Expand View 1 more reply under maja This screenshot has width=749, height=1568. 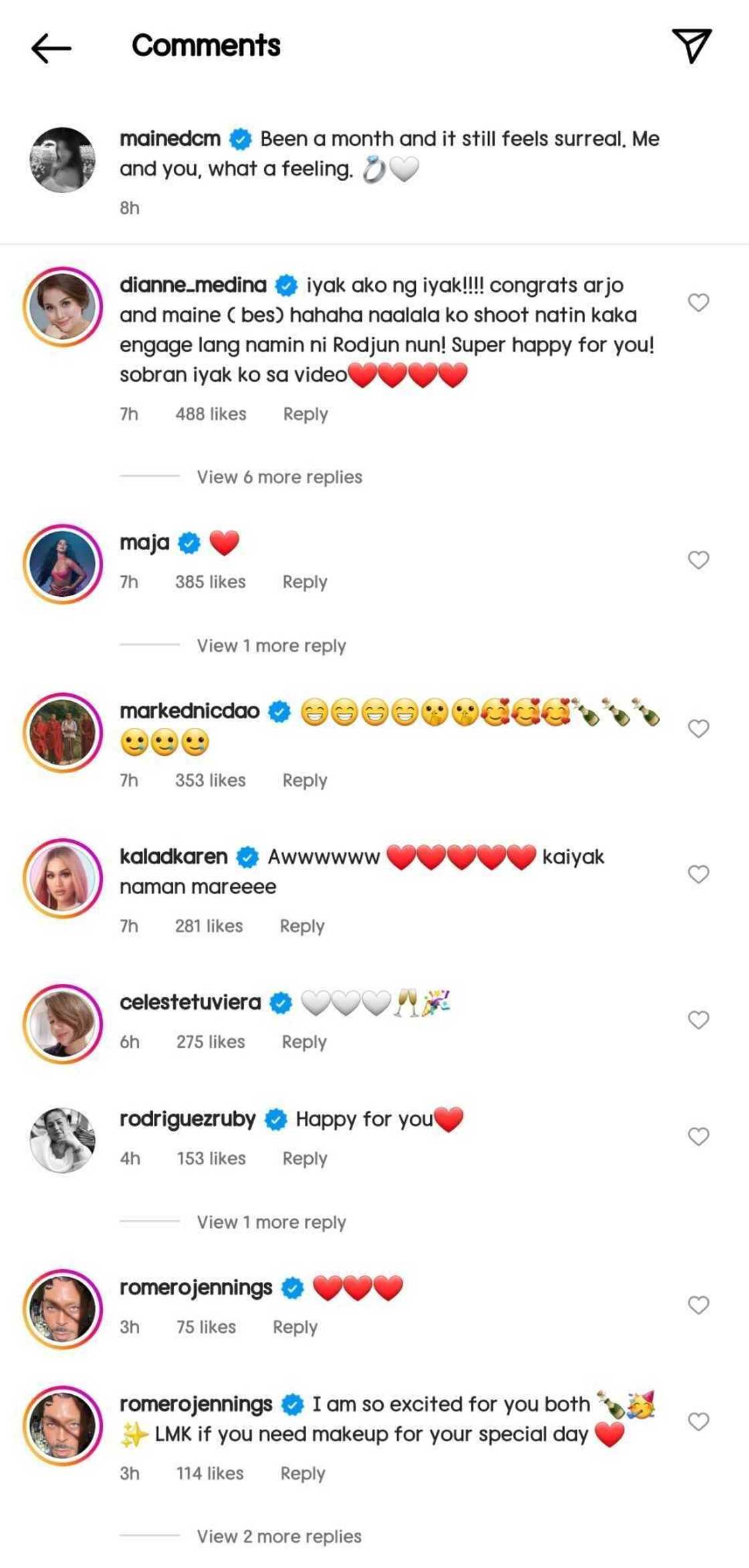pyautogui.click(x=271, y=646)
